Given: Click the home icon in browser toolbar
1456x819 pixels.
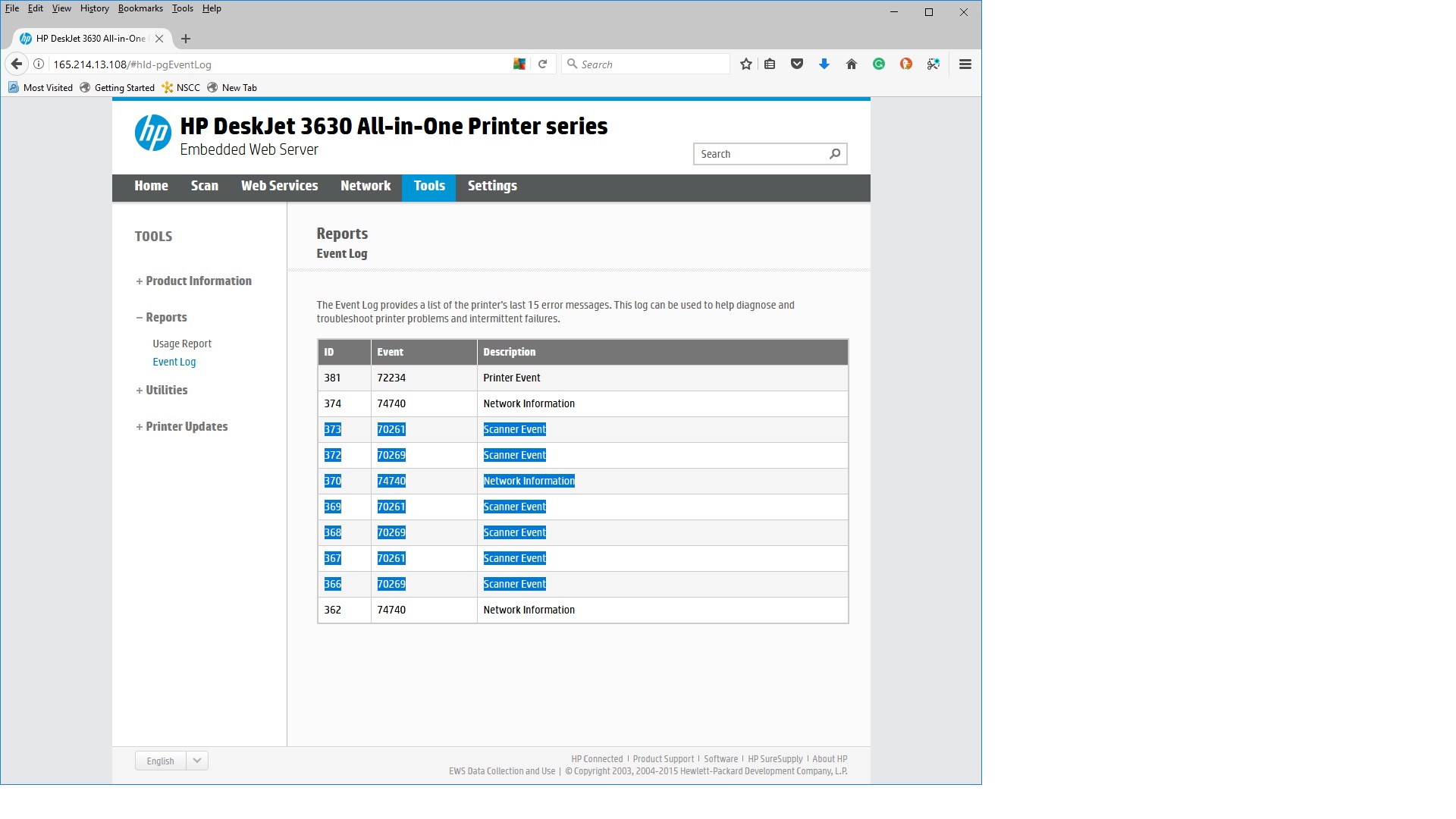Looking at the screenshot, I should coord(851,64).
